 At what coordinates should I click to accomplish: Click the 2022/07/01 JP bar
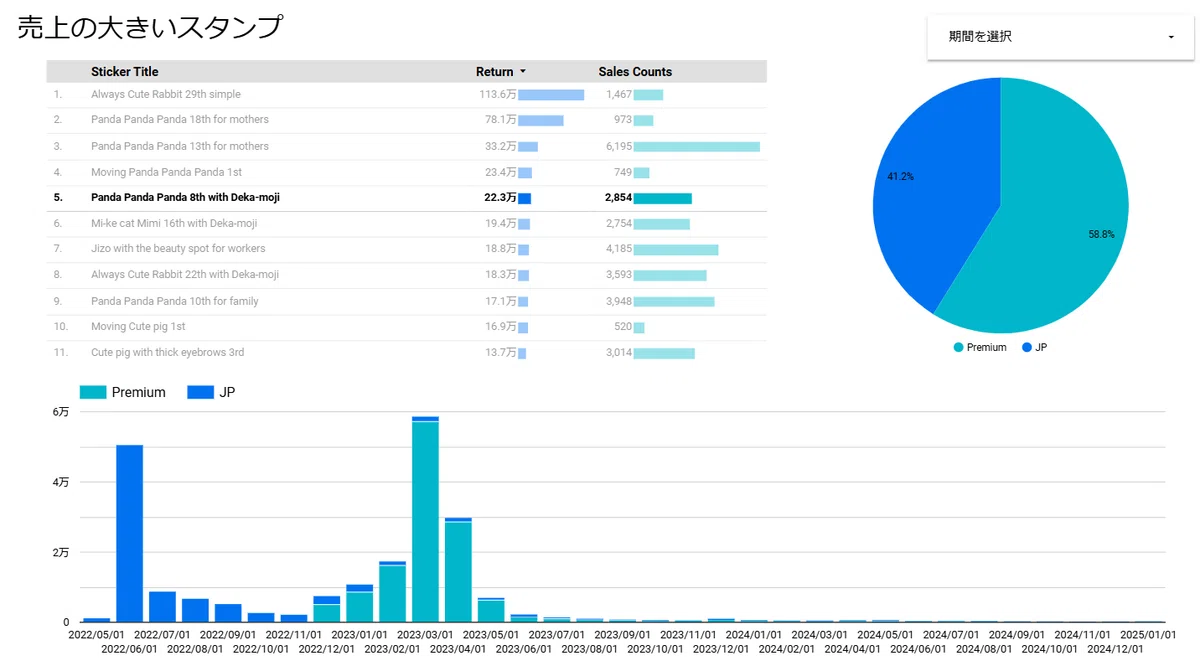[x=162, y=607]
